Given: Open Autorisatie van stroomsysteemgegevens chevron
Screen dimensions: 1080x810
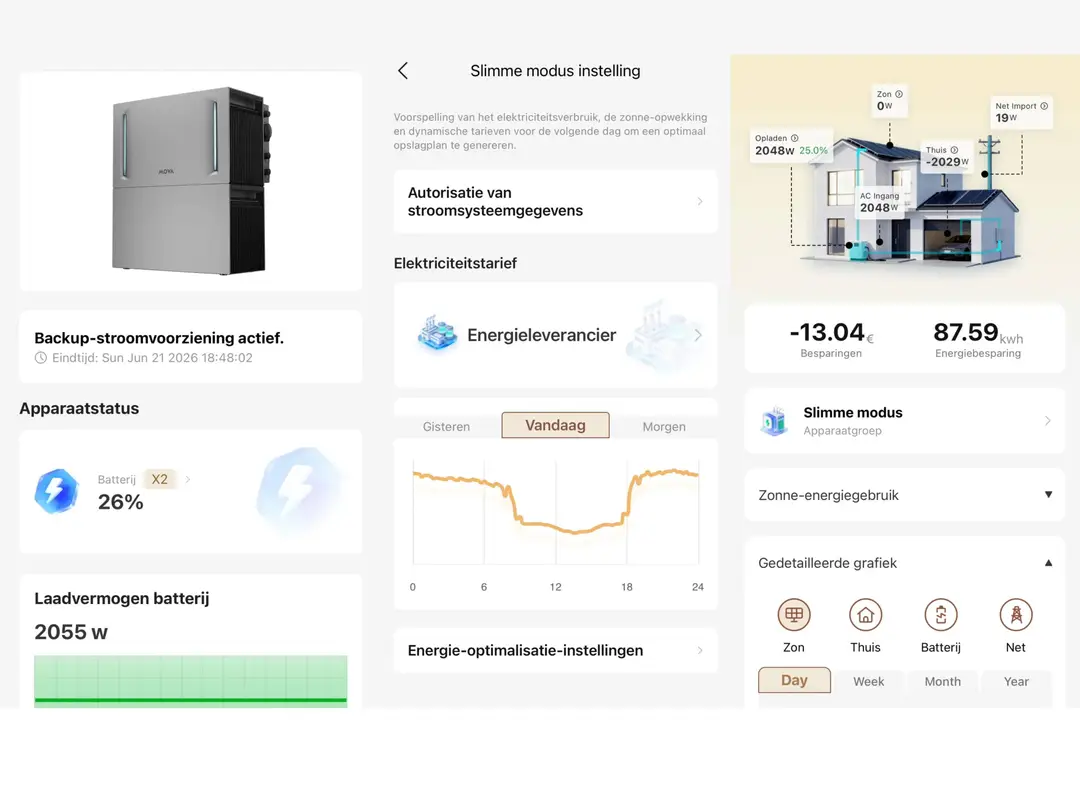Looking at the screenshot, I should coord(700,201).
